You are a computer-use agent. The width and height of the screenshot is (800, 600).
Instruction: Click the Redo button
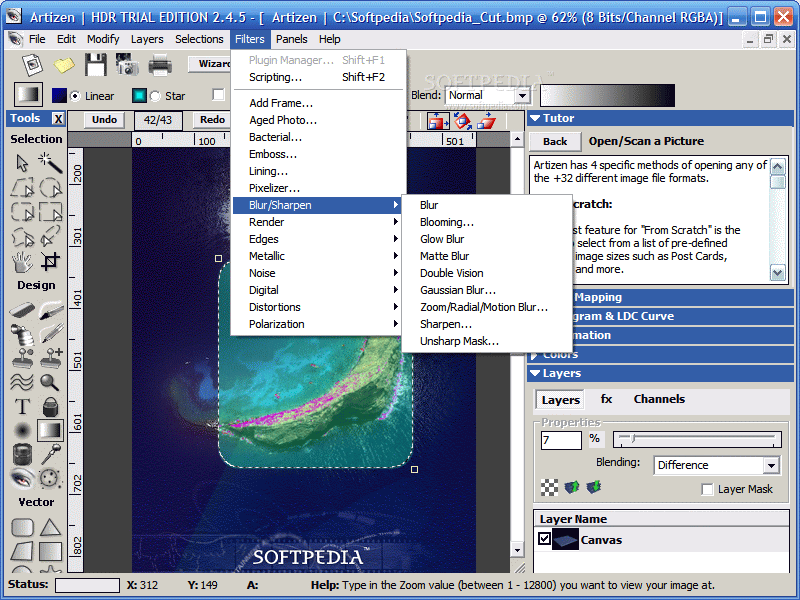coord(212,119)
